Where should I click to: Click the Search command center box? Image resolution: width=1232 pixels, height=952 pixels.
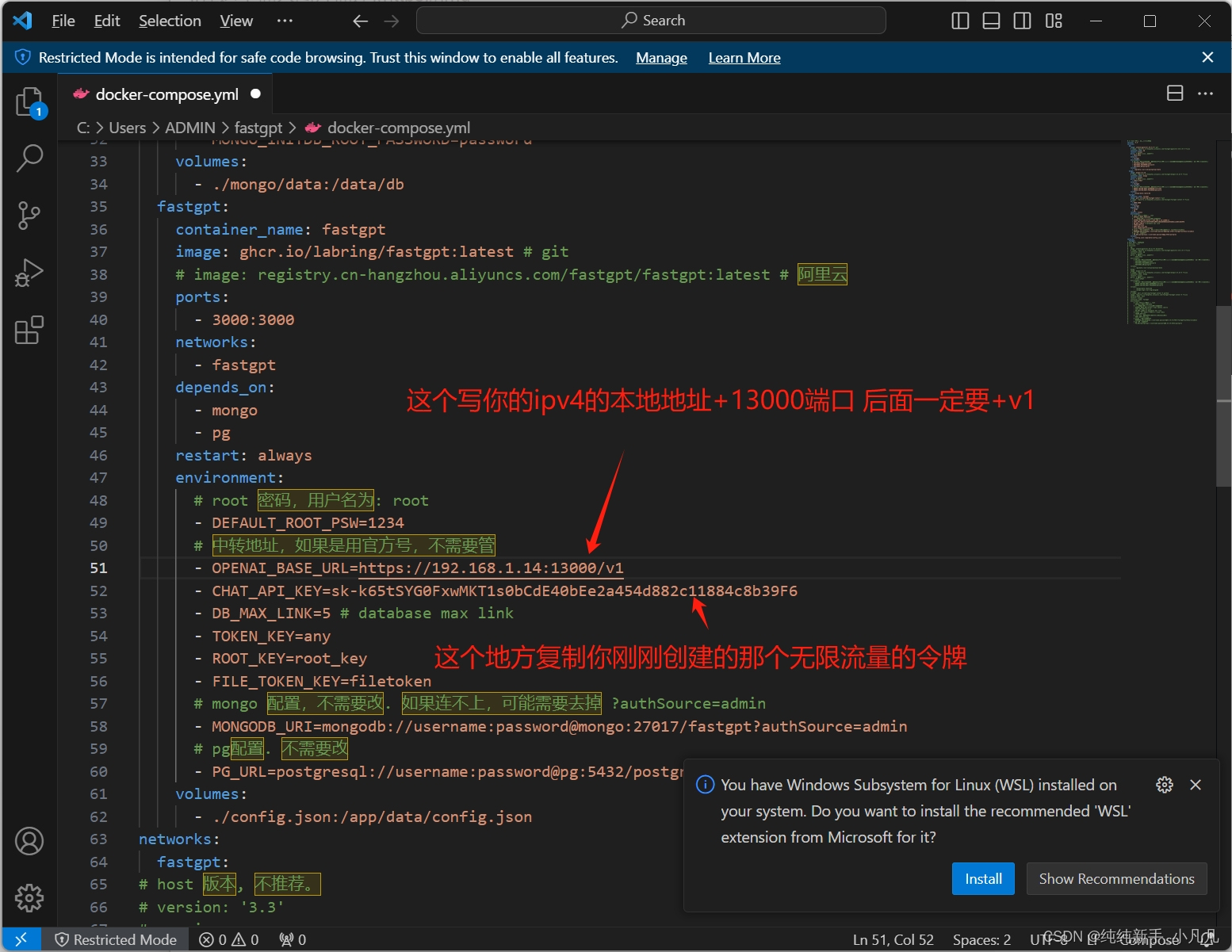(651, 21)
